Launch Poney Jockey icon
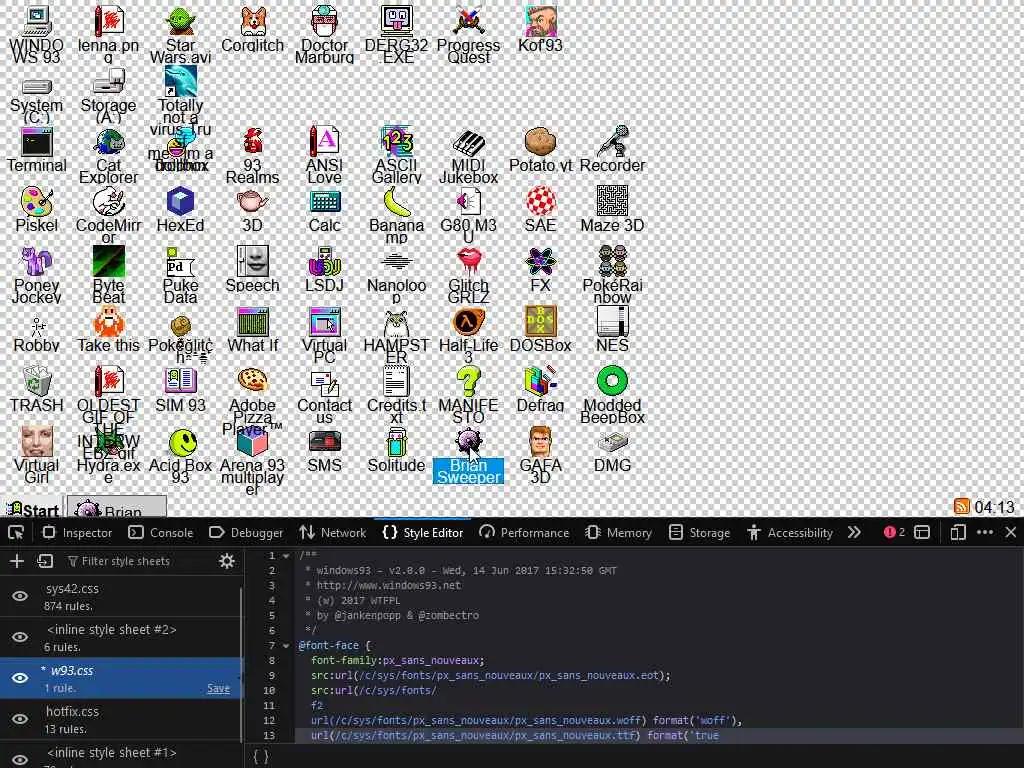The image size is (1024, 768). 37,276
